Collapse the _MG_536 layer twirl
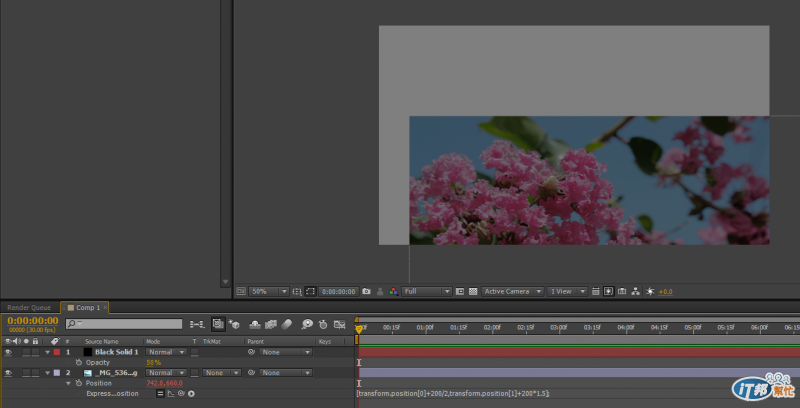Screen dimensions: 800x408 point(47,373)
